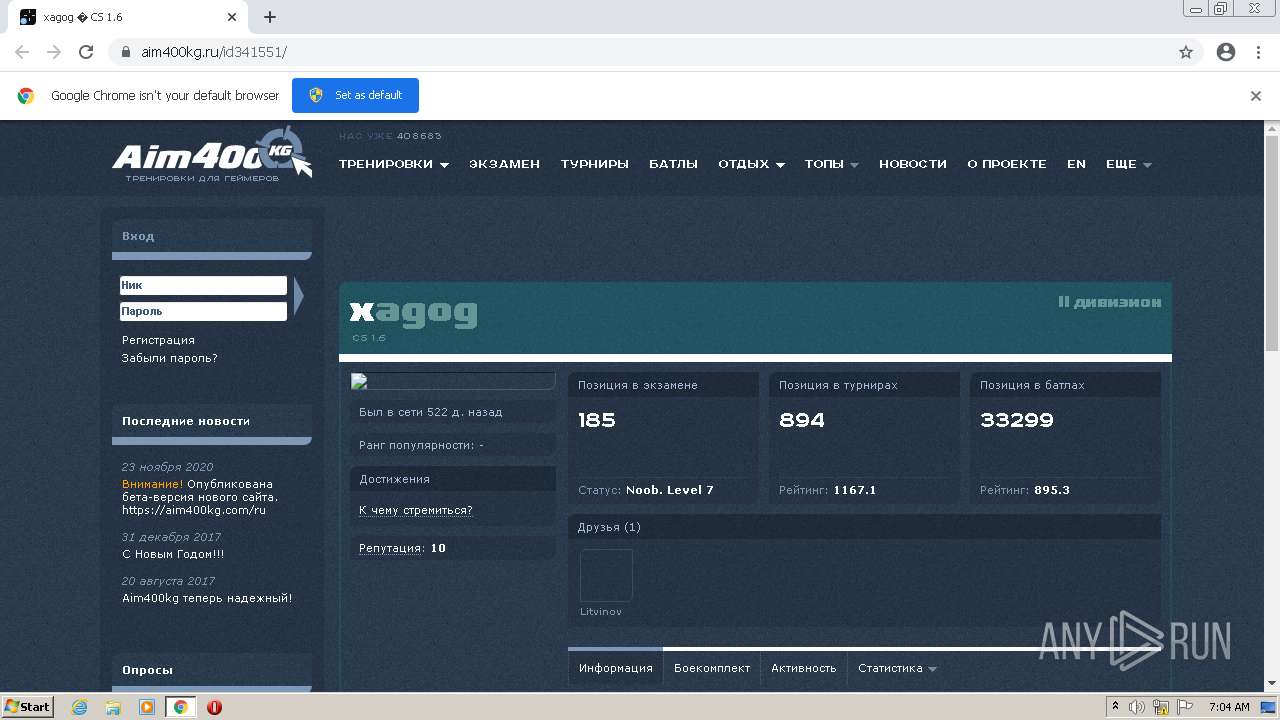The width and height of the screenshot is (1280, 720).
Task: Dismiss the default browser notification bar
Action: point(1256,96)
